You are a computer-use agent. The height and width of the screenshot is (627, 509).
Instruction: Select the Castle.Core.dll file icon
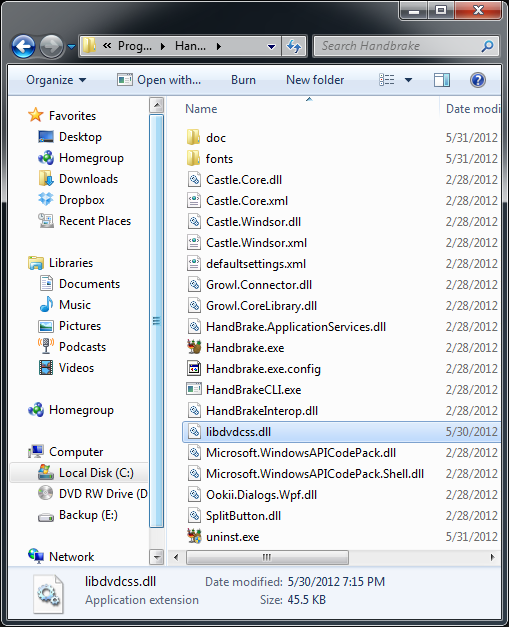[194, 180]
